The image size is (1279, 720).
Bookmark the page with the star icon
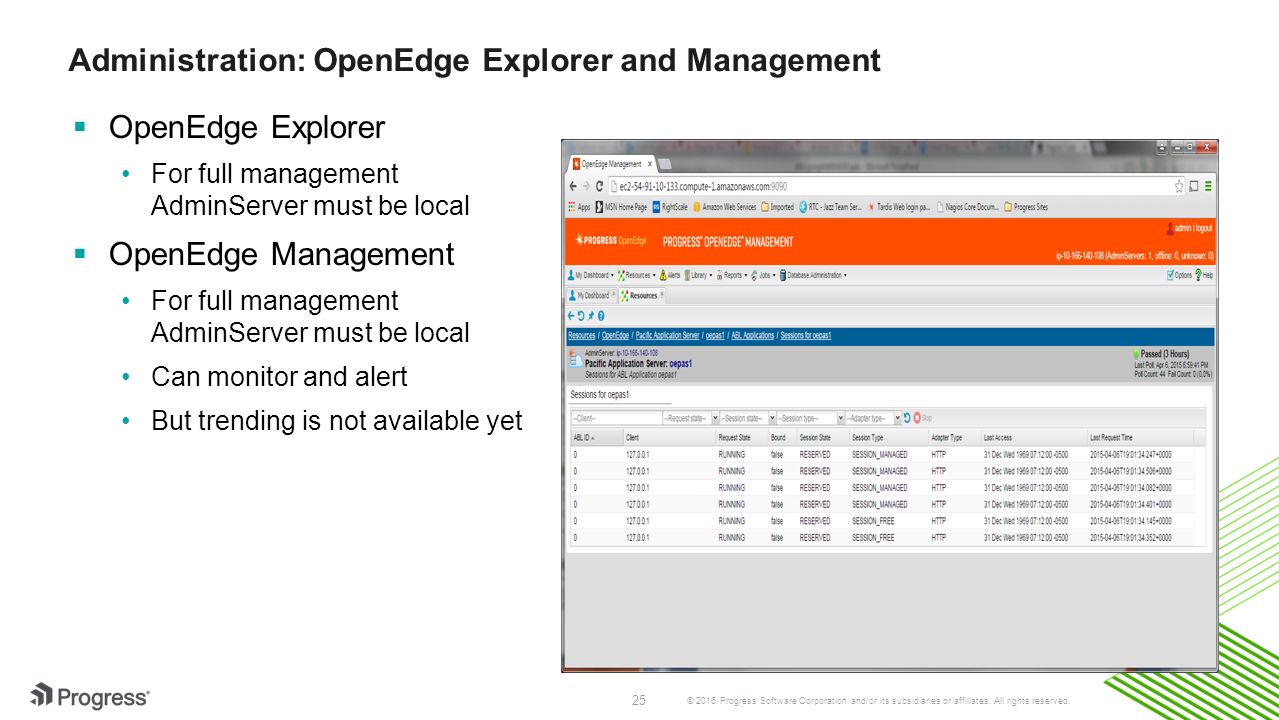point(1179,186)
